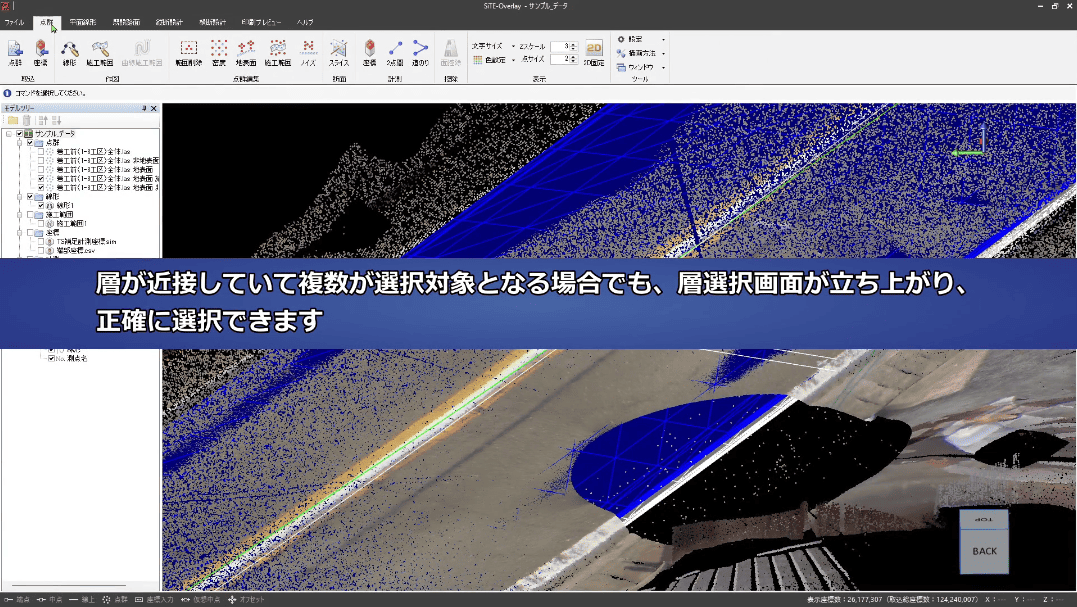The image size is (1077, 607).
Task: Click the 座標 import icon in the 取込 group
Action: [41, 53]
